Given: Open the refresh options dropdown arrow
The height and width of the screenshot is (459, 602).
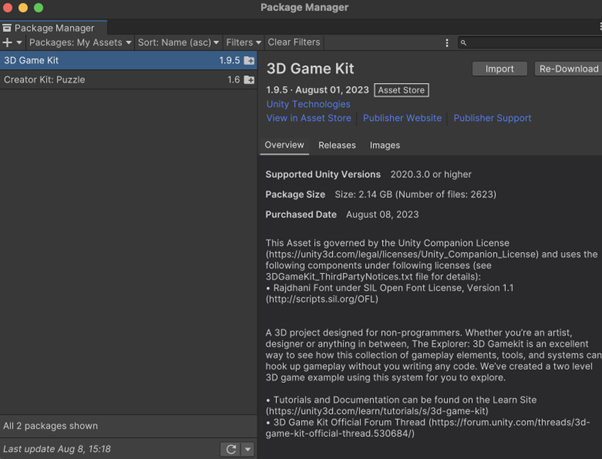Looking at the screenshot, I should pyautogui.click(x=248, y=449).
